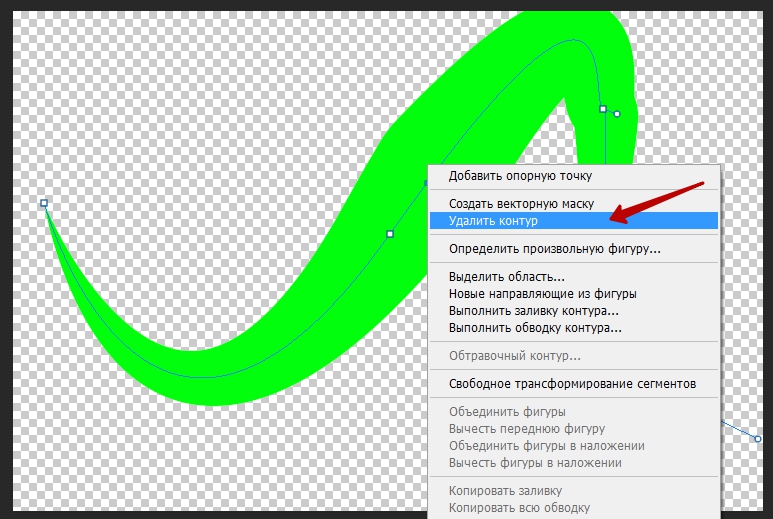Click square anchor point near curve top
Viewport: 773px width, 519px height.
coord(603,109)
